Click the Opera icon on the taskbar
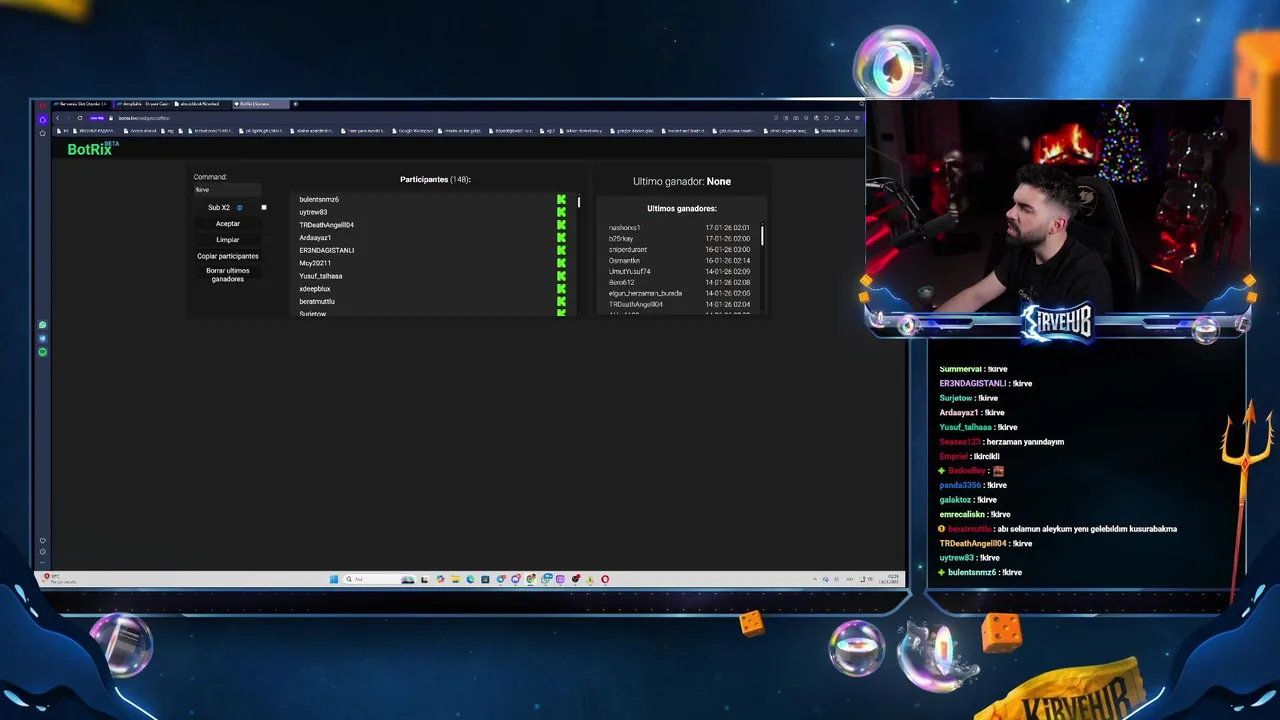The height and width of the screenshot is (720, 1280). pyautogui.click(x=604, y=579)
